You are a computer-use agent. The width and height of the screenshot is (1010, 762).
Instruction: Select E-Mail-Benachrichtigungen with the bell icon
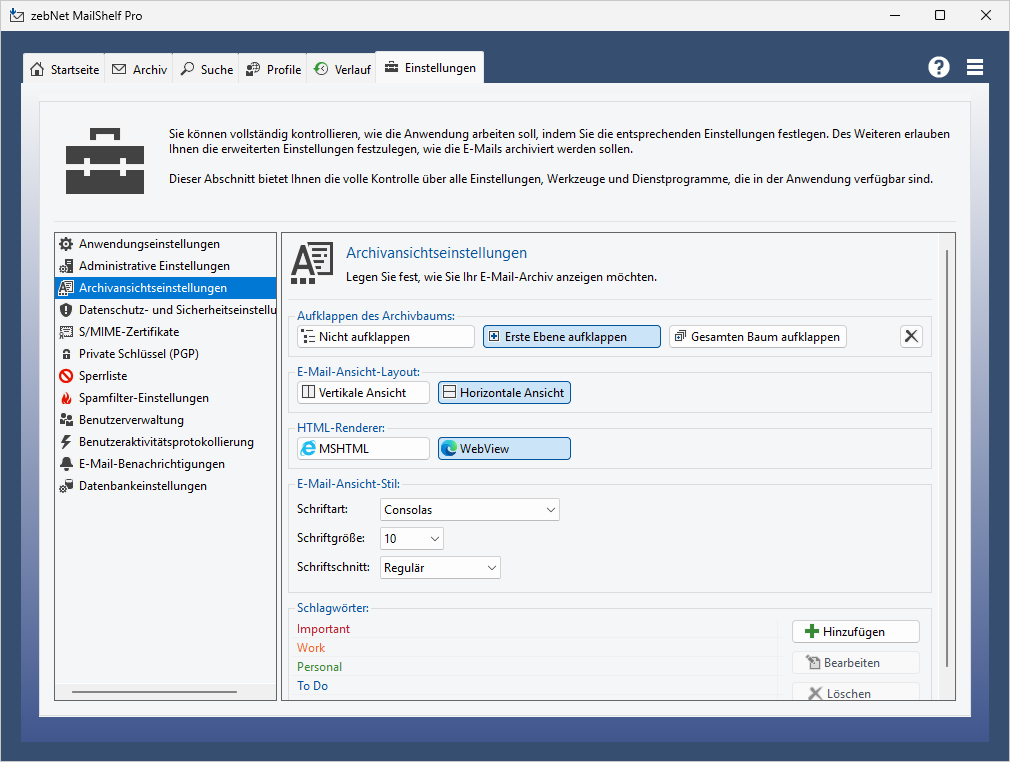[151, 464]
